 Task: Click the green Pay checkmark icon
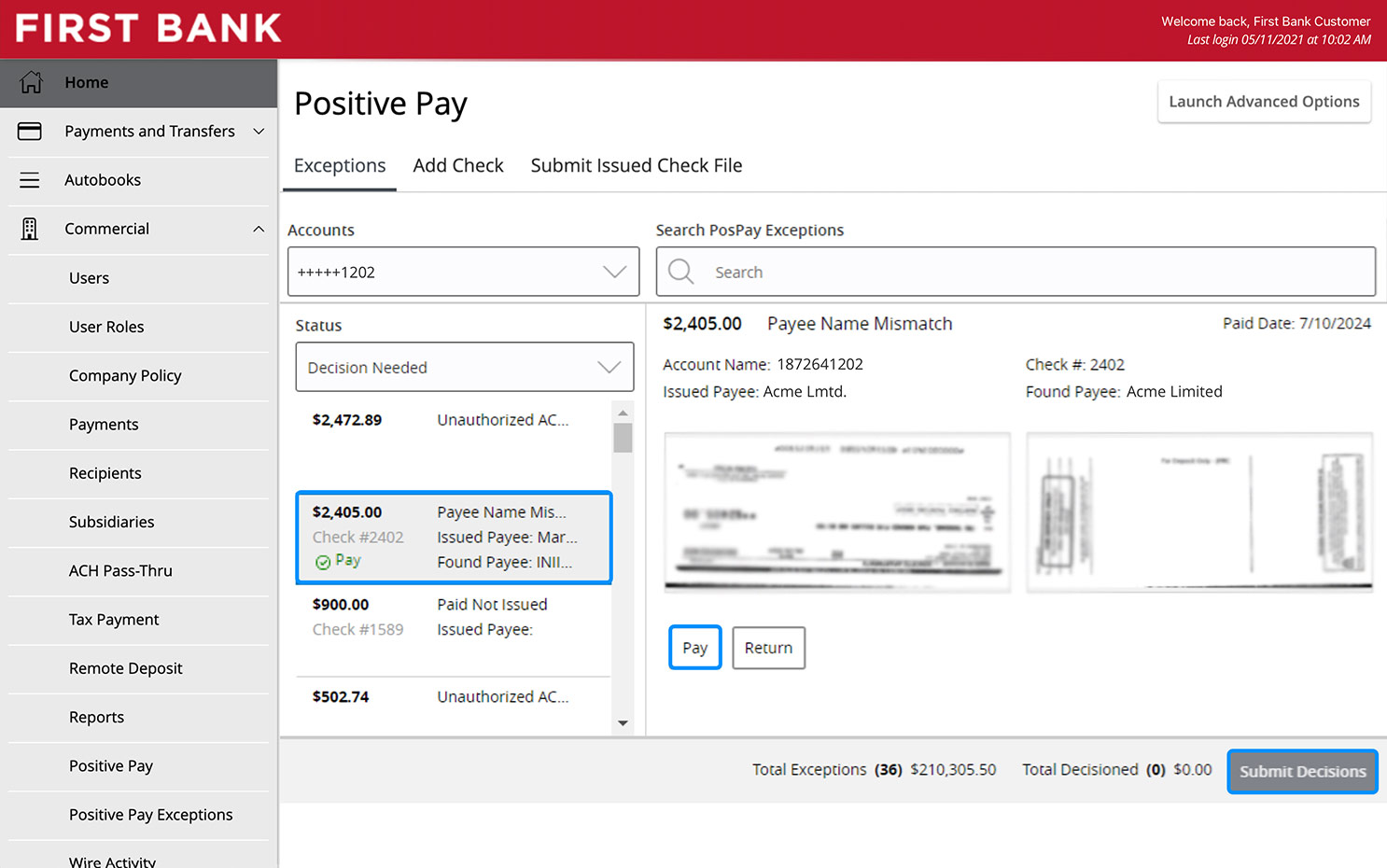(323, 562)
